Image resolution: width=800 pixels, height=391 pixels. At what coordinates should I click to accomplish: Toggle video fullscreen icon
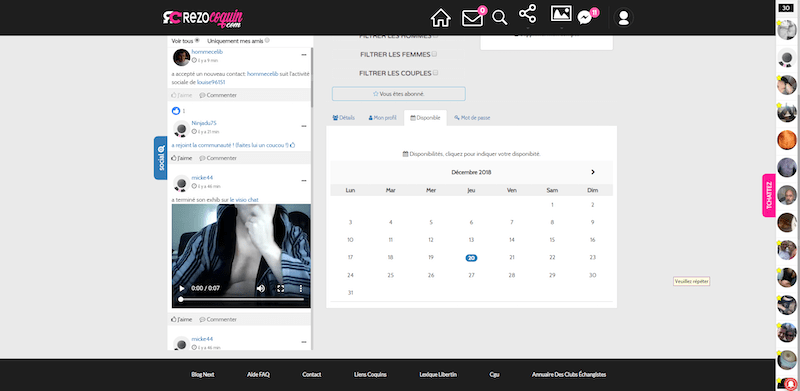click(x=281, y=288)
